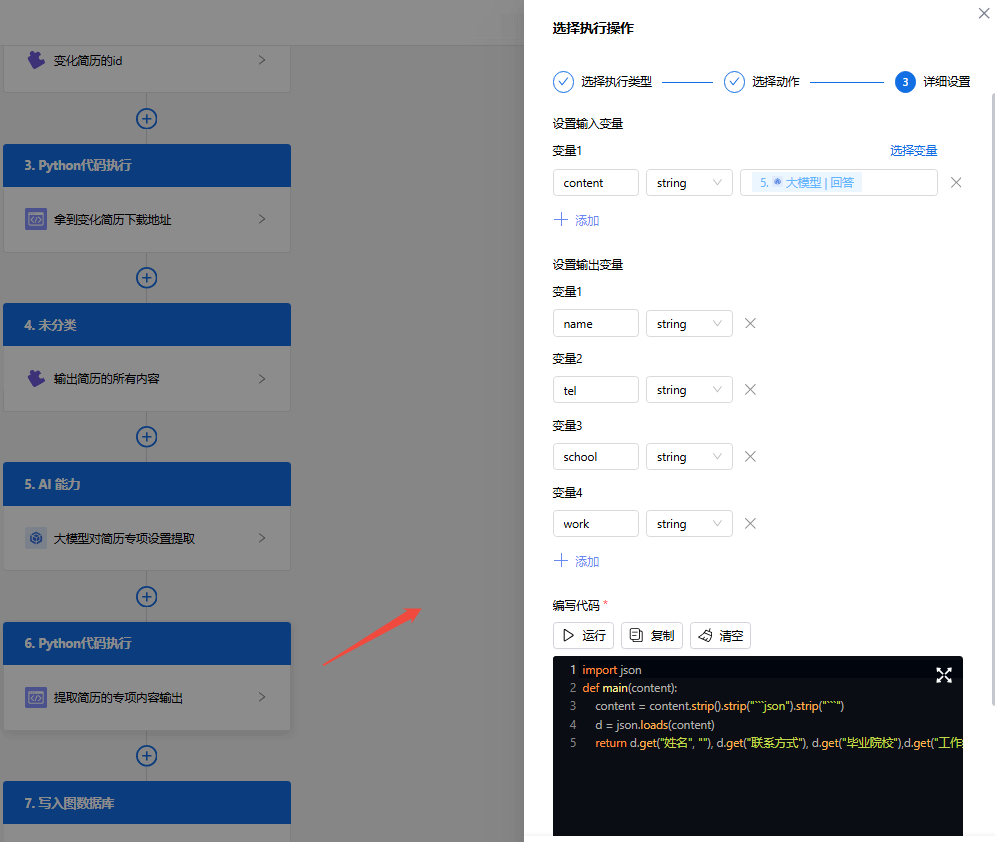Edit the school output variable field
995x842 pixels.
click(x=595, y=457)
